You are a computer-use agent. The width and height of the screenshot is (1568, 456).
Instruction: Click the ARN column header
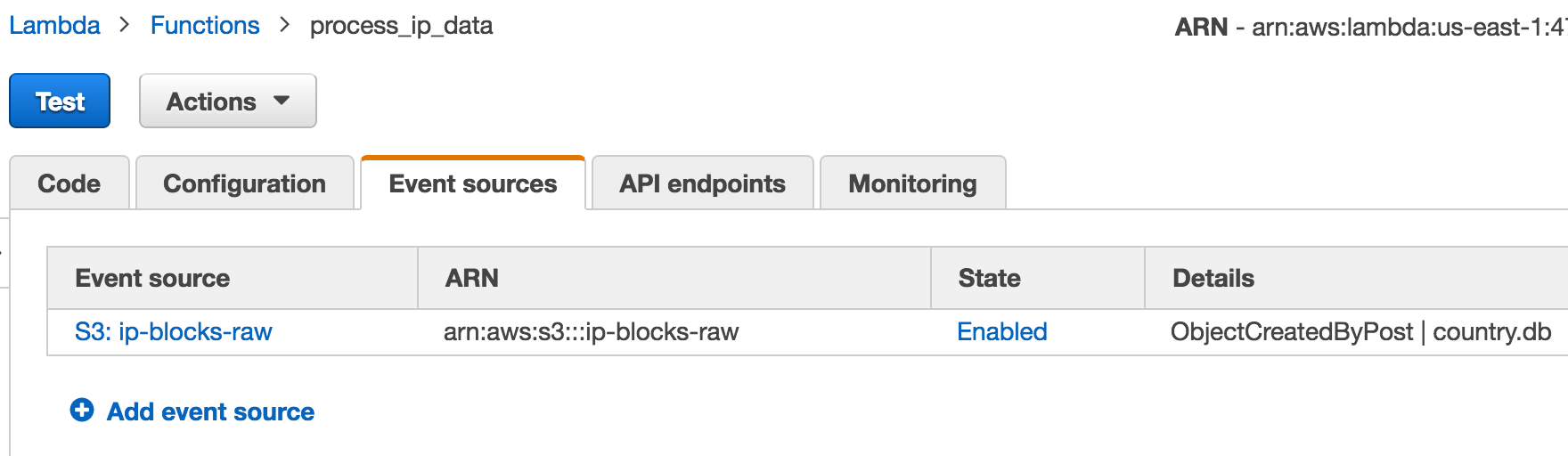tap(472, 279)
